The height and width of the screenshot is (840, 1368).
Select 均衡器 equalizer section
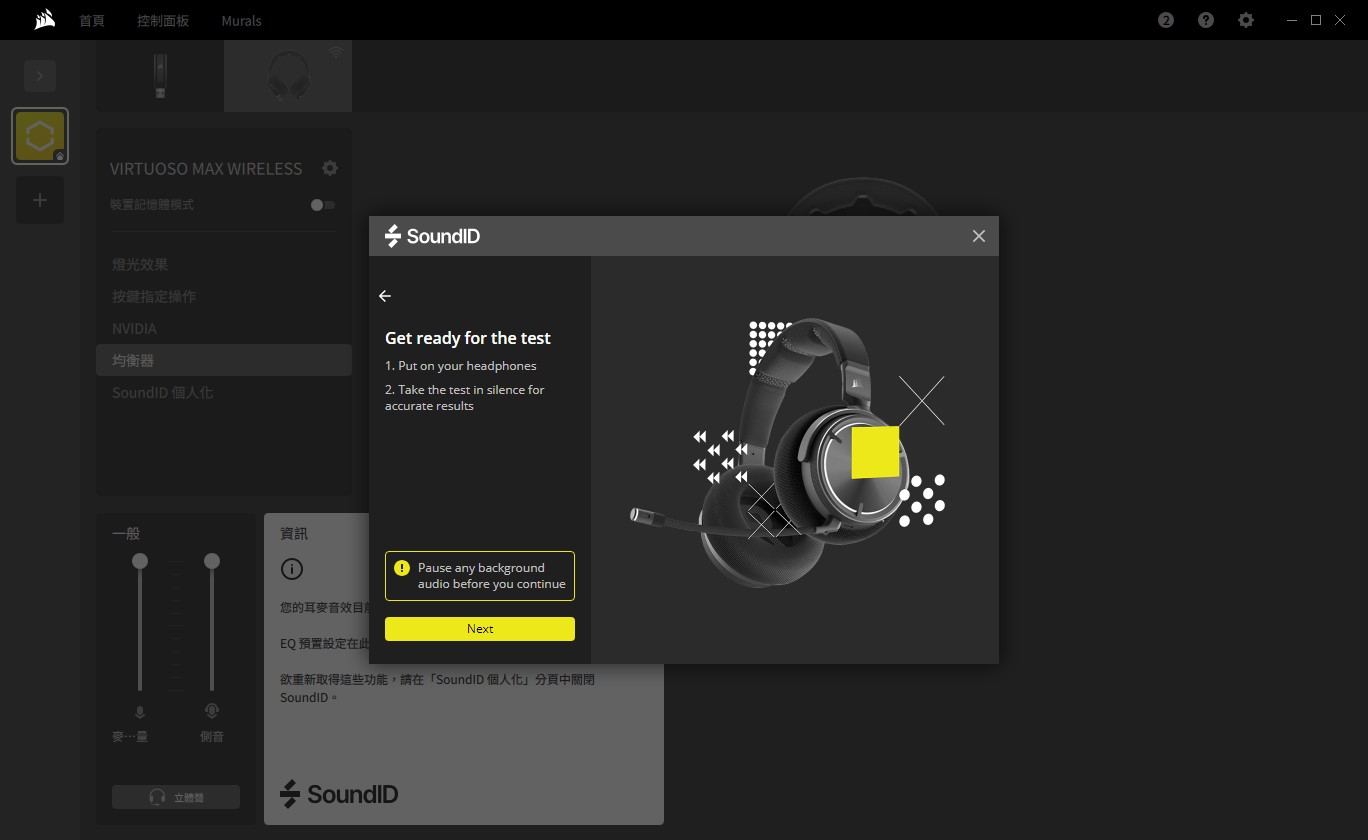coord(224,360)
